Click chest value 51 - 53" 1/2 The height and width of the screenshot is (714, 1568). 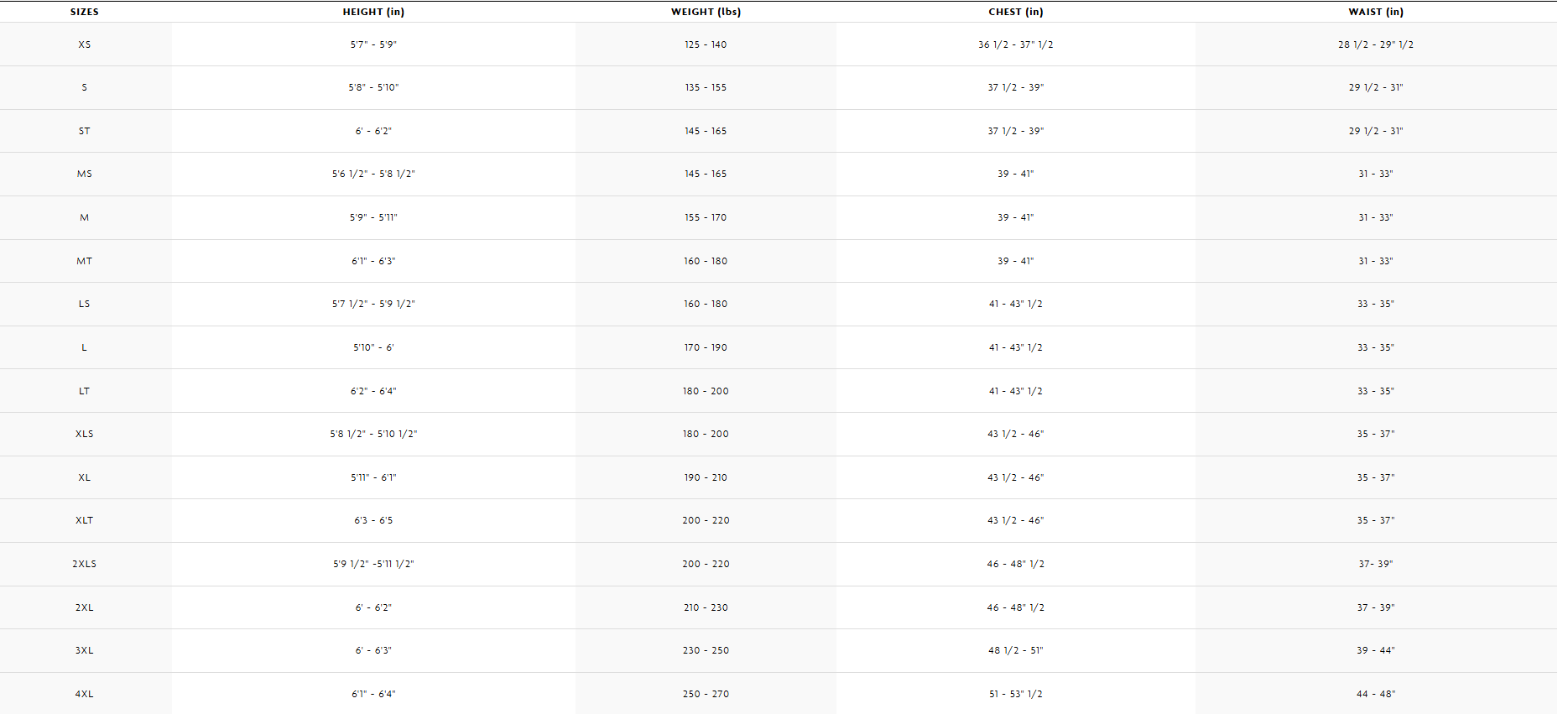[x=1015, y=694]
